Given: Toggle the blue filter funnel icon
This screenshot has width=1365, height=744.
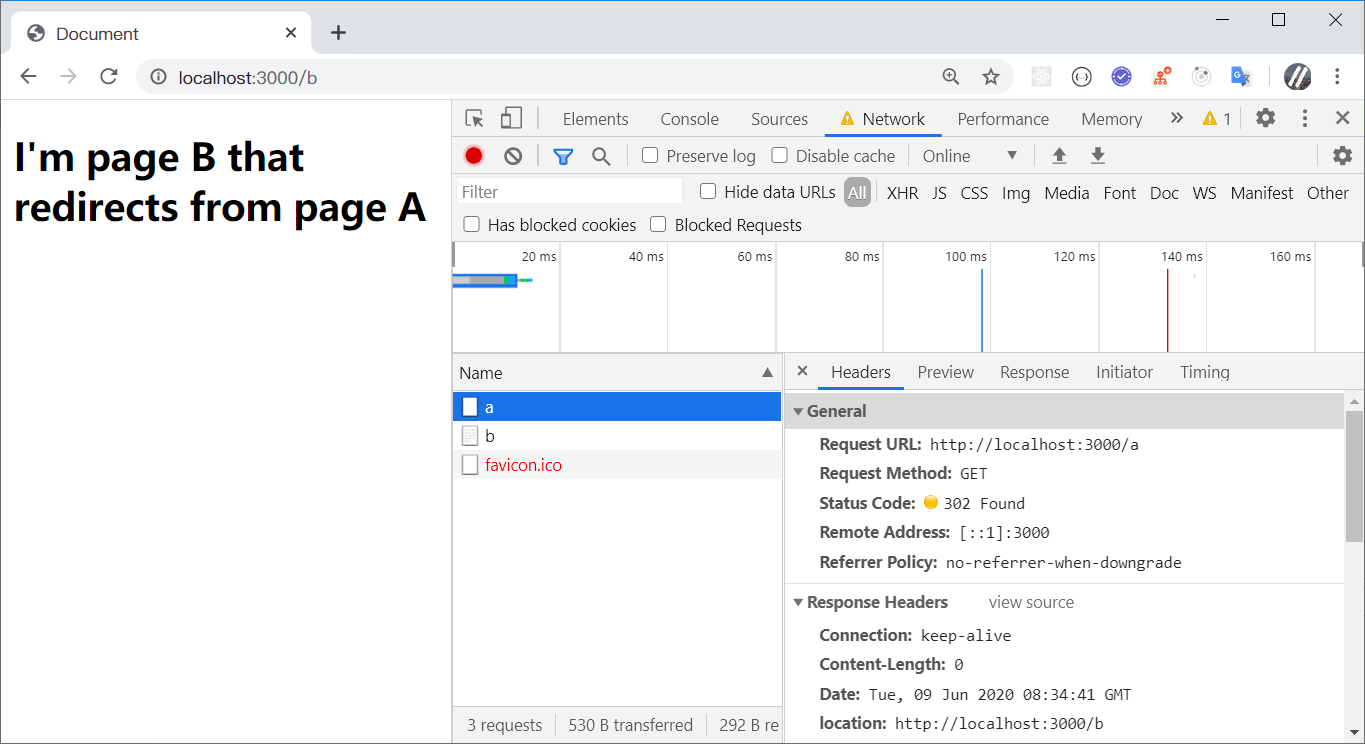Looking at the screenshot, I should 563,156.
